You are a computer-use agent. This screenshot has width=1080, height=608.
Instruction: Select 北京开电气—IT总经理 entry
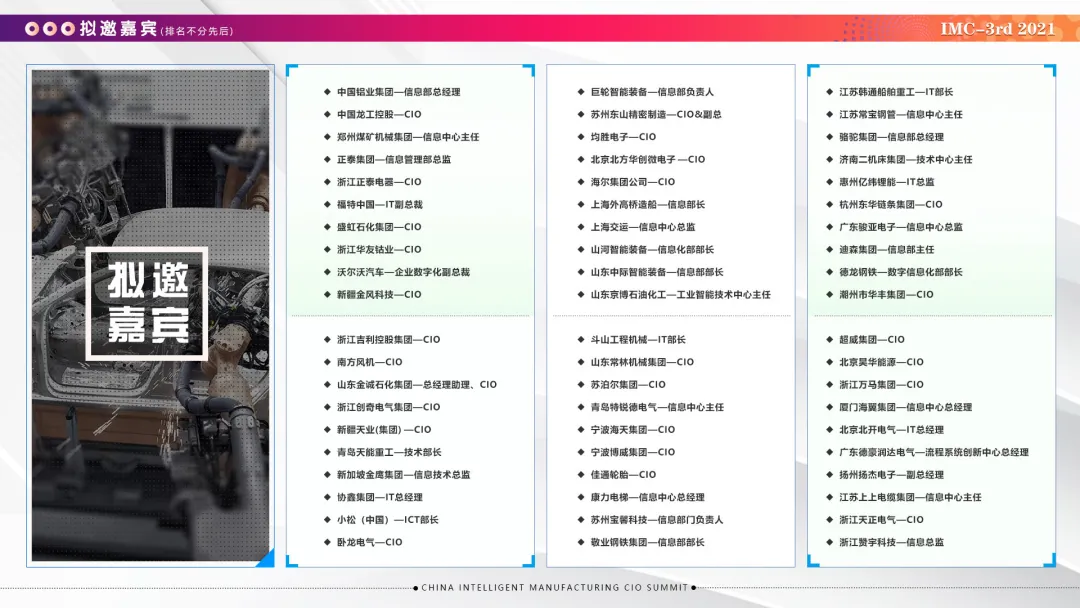(891, 430)
